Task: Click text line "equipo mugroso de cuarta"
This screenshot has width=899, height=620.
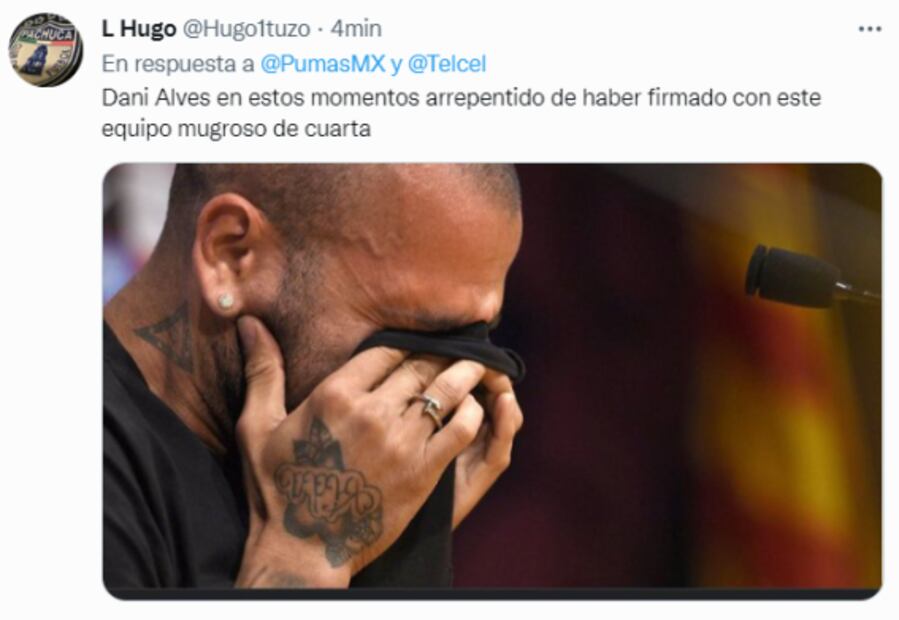Action: [x=236, y=128]
